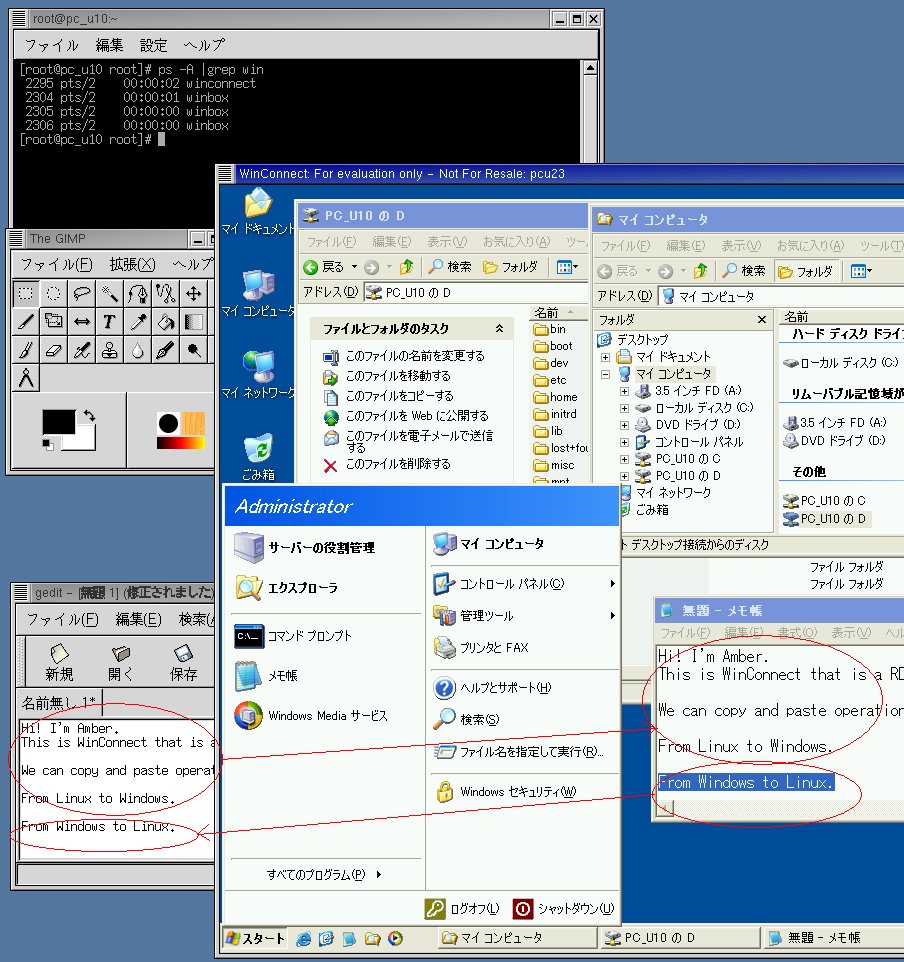Image resolution: width=904 pixels, height=962 pixels.
Task: Switch to the 名前無し 1* tab in gedit
Action: tap(60, 702)
